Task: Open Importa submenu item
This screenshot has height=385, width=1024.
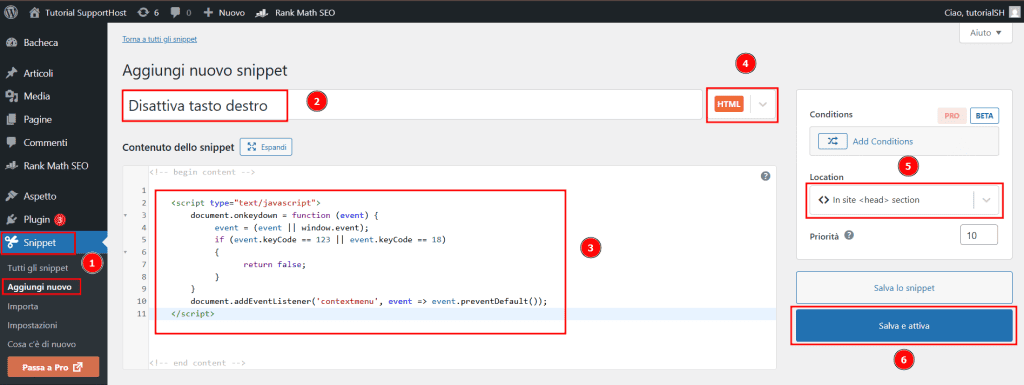Action: [x=23, y=306]
